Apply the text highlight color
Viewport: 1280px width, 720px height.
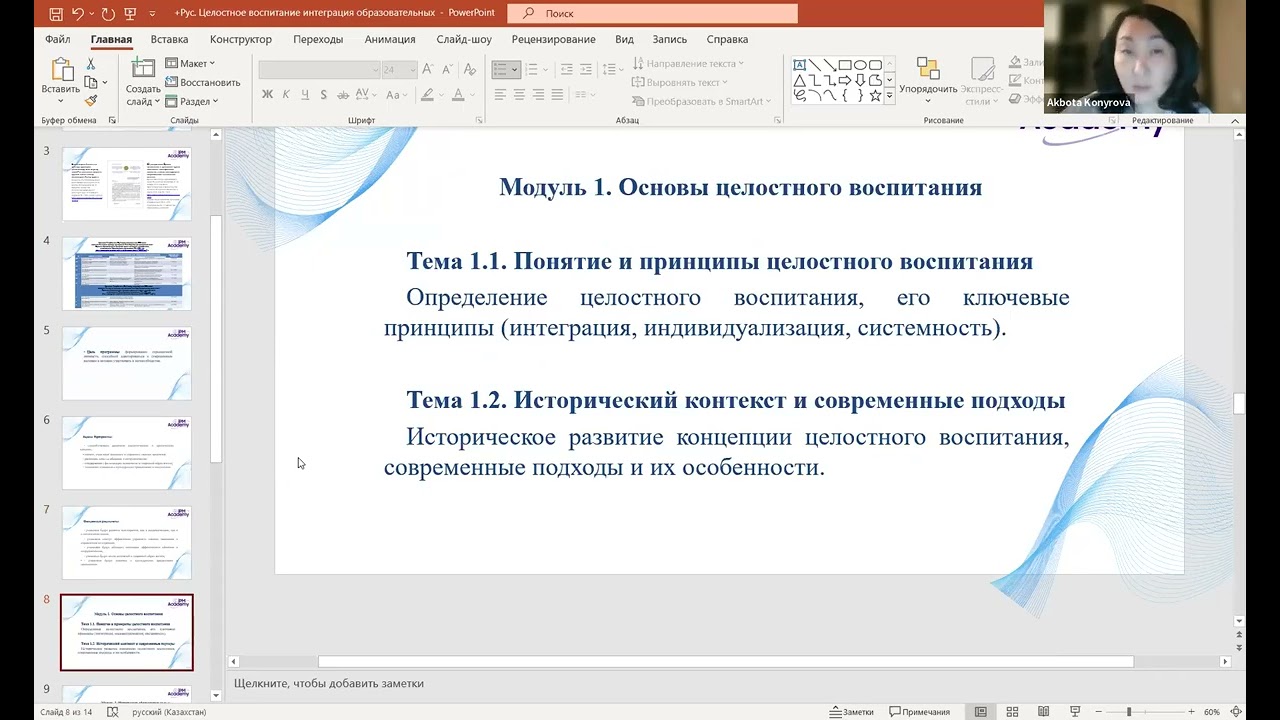[x=427, y=95]
